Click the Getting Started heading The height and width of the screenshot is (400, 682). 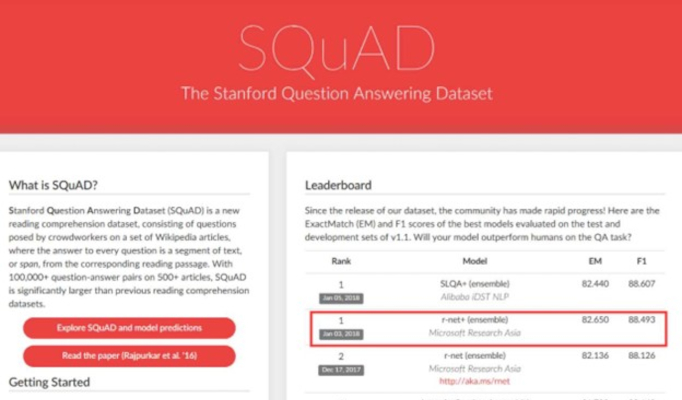click(50, 382)
